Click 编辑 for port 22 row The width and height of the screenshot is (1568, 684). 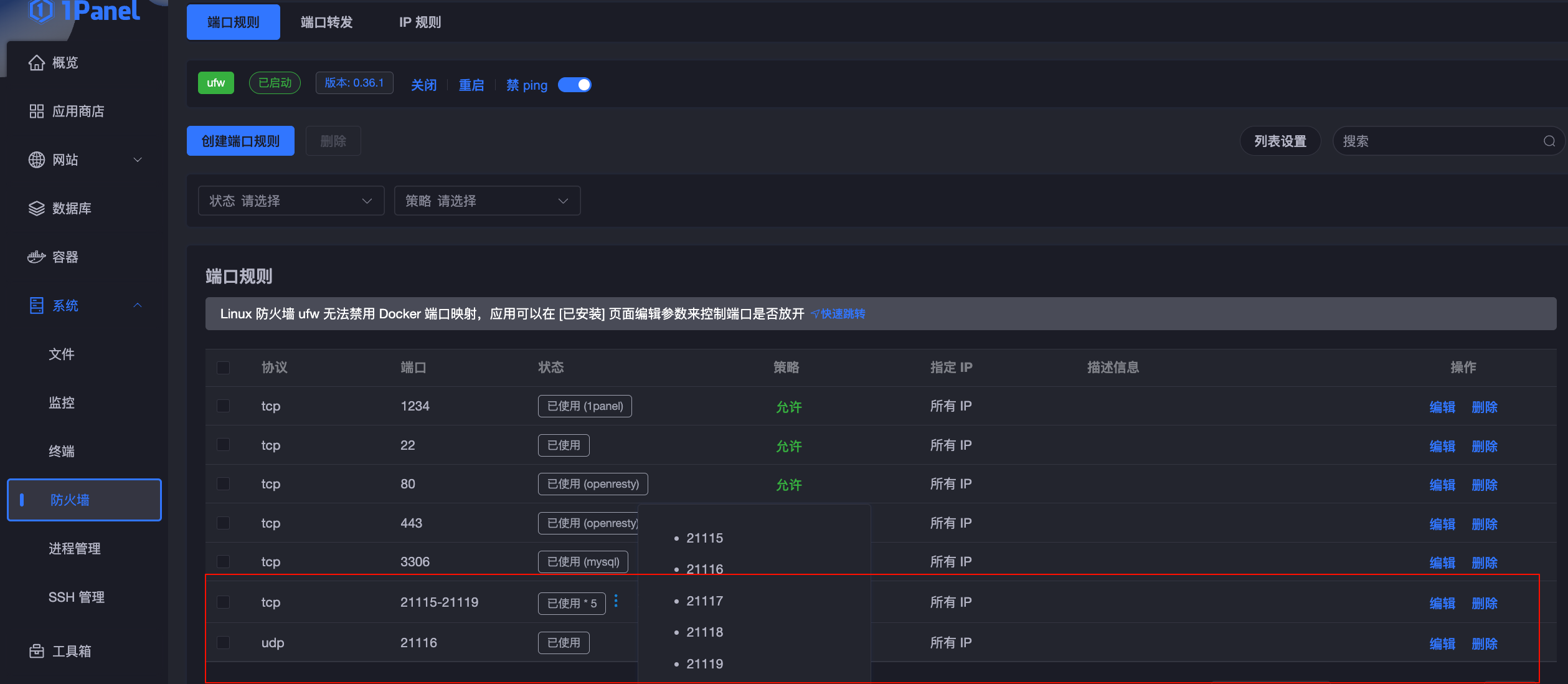pos(1442,447)
